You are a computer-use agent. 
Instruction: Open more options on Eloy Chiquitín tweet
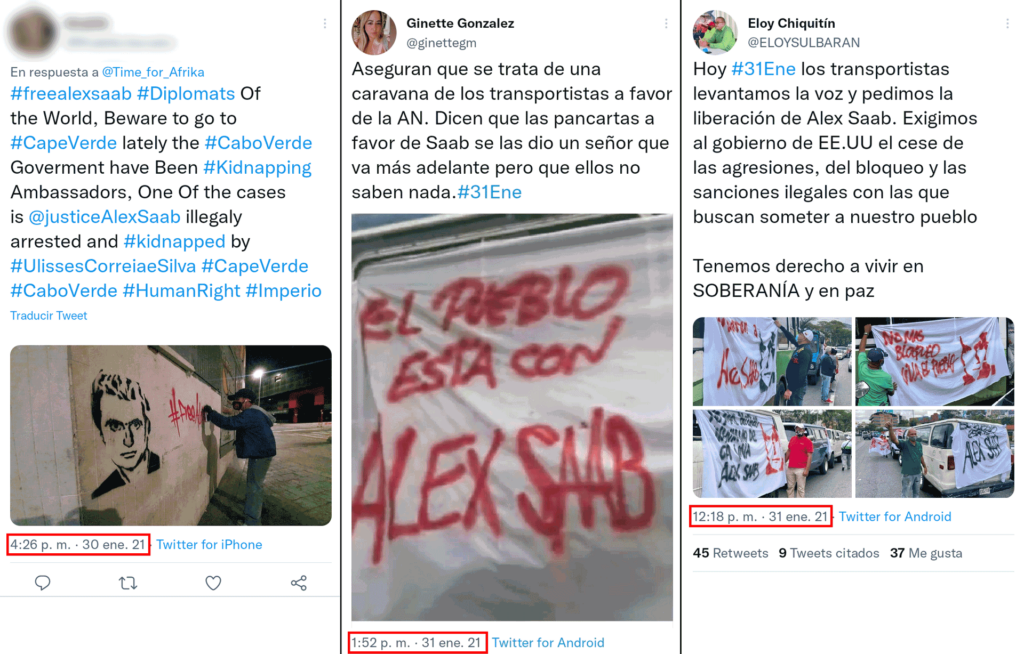pyautogui.click(x=1007, y=24)
